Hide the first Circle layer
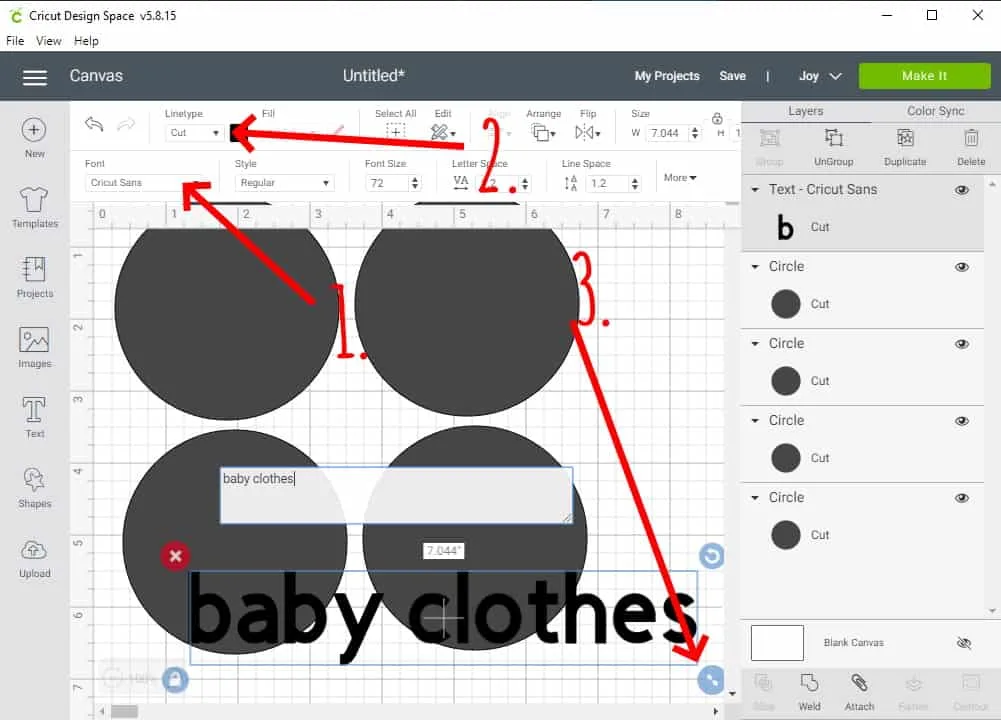Image resolution: width=1001 pixels, height=720 pixels. point(961,267)
